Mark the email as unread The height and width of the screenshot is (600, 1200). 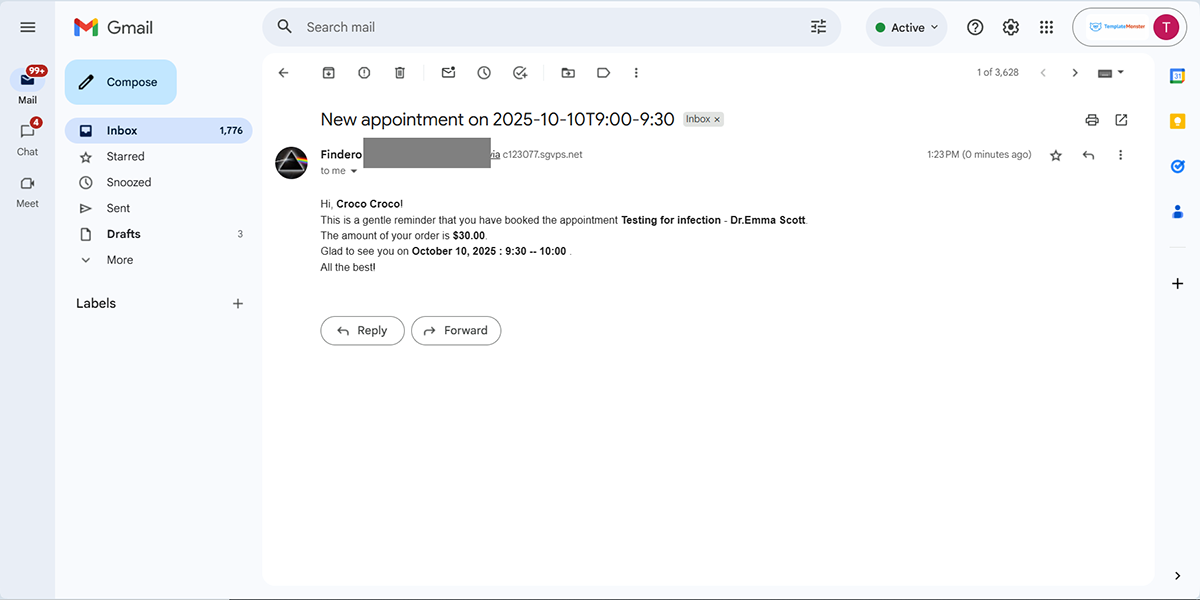click(x=448, y=72)
